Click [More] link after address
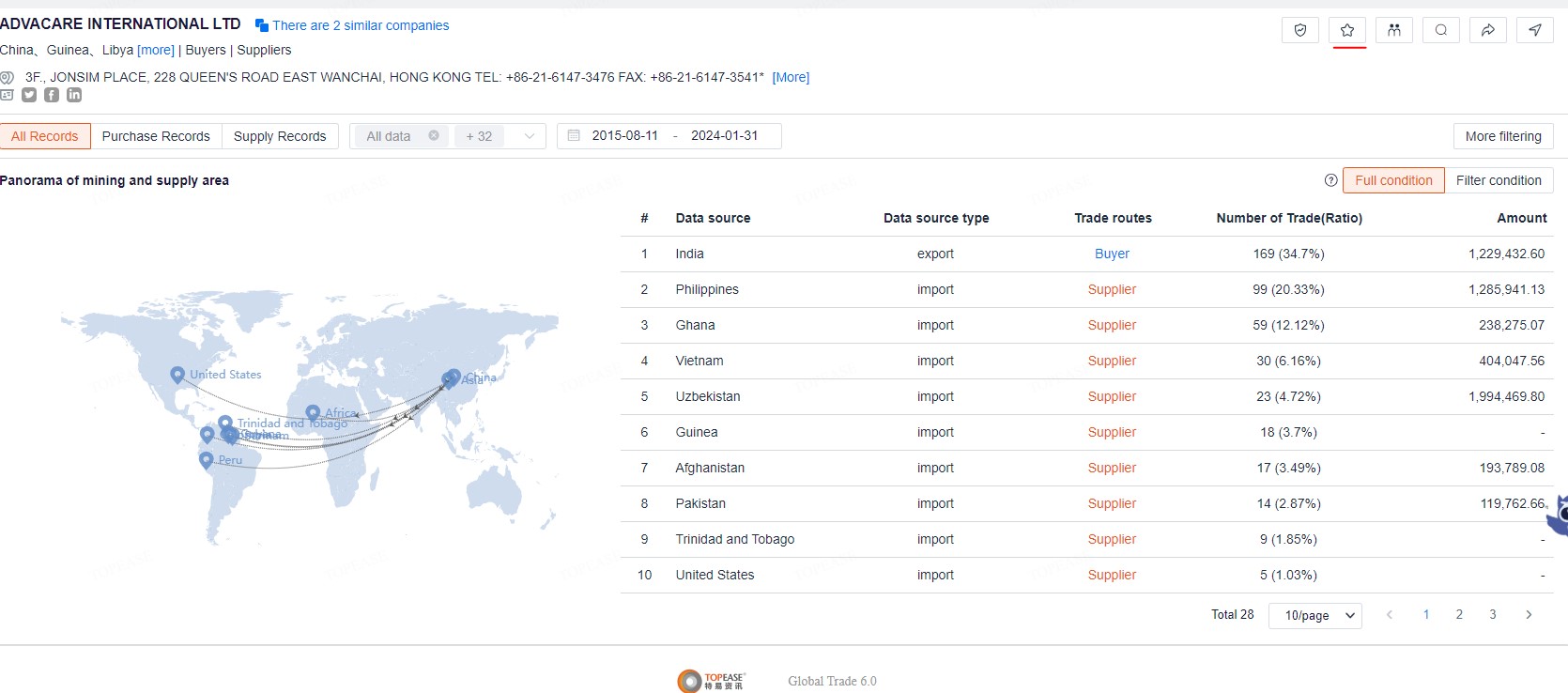The image size is (1568, 693). point(791,77)
